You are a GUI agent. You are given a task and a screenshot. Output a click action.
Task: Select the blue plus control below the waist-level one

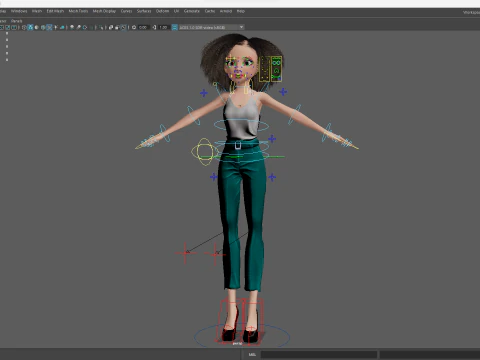272,177
